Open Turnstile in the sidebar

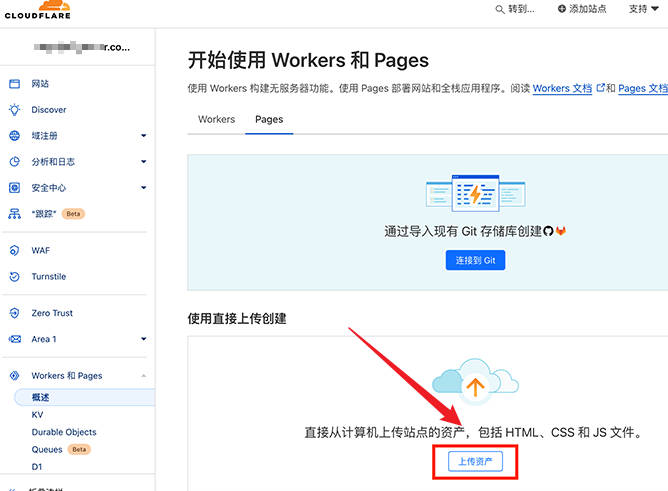pyautogui.click(x=49, y=276)
